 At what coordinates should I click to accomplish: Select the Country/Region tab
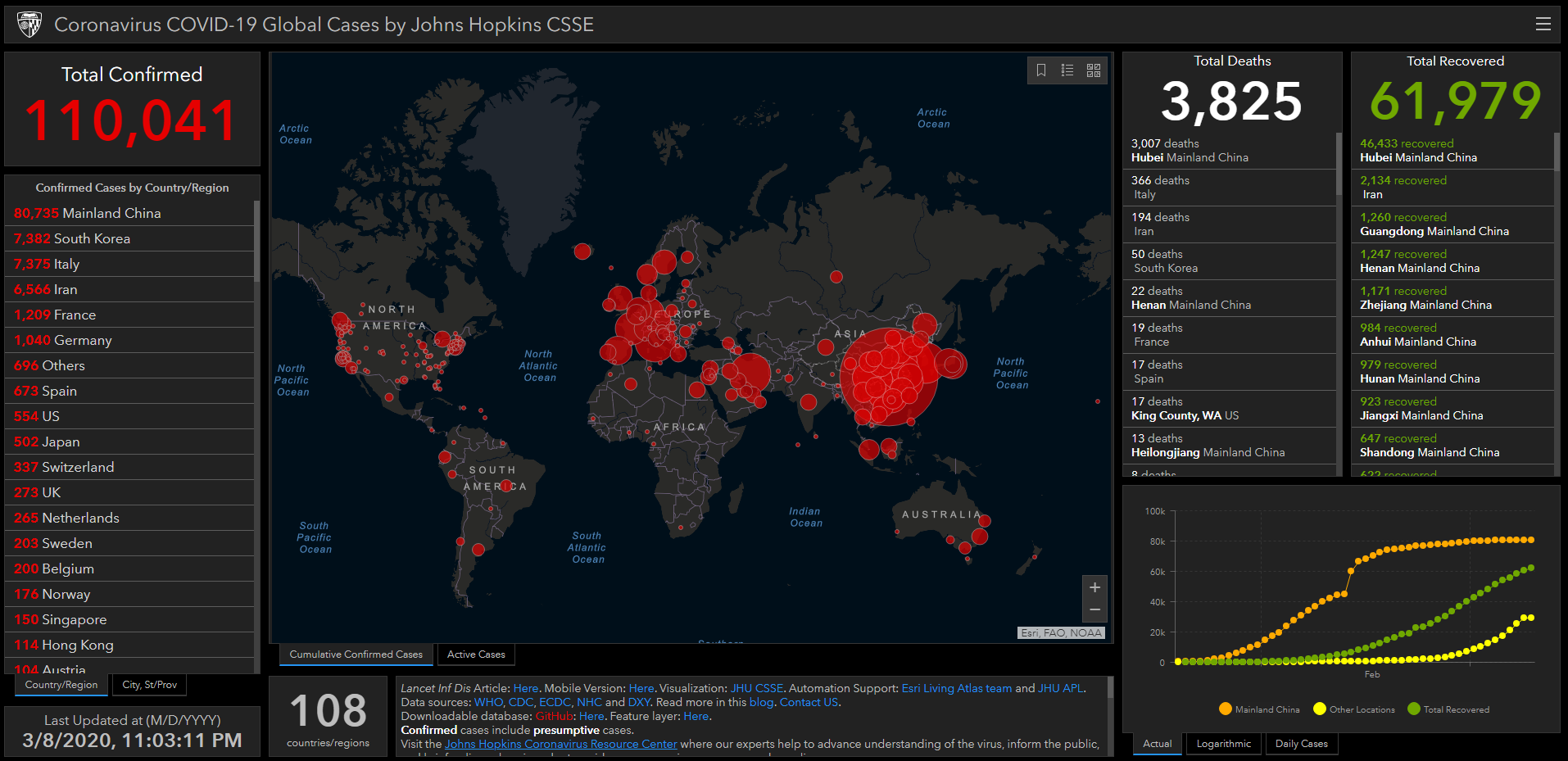point(61,685)
